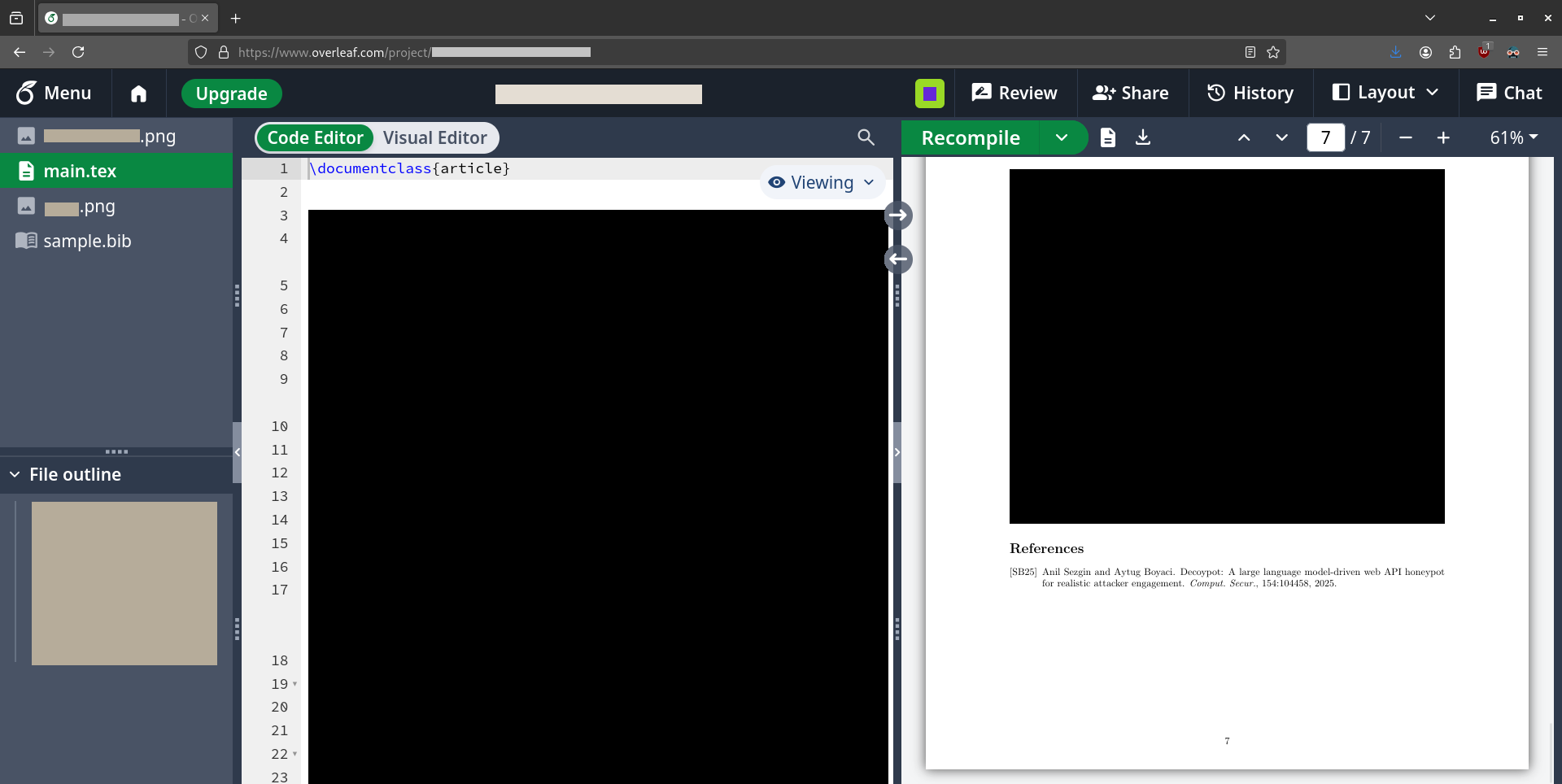Click the purple user color square
Image resolution: width=1562 pixels, height=784 pixels.
click(929, 94)
